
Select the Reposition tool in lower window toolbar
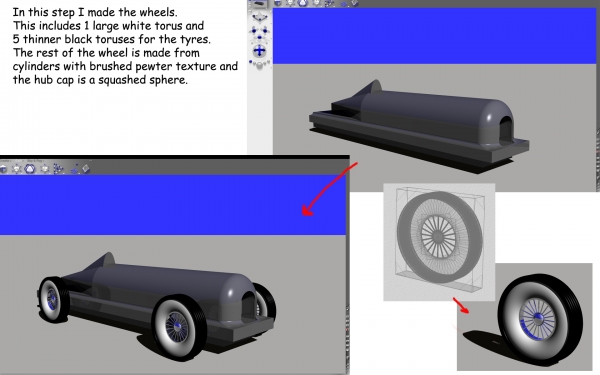pos(45,169)
